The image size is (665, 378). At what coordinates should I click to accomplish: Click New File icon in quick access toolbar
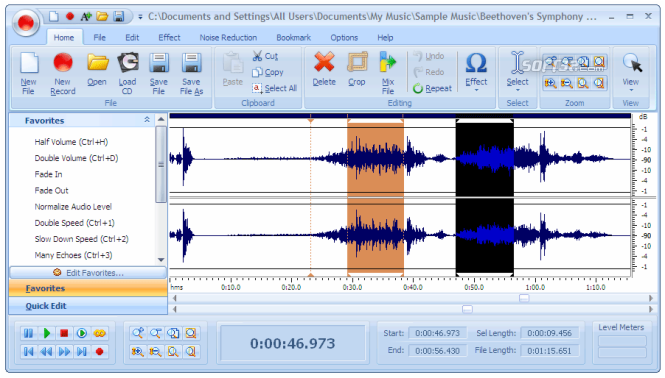coord(54,17)
